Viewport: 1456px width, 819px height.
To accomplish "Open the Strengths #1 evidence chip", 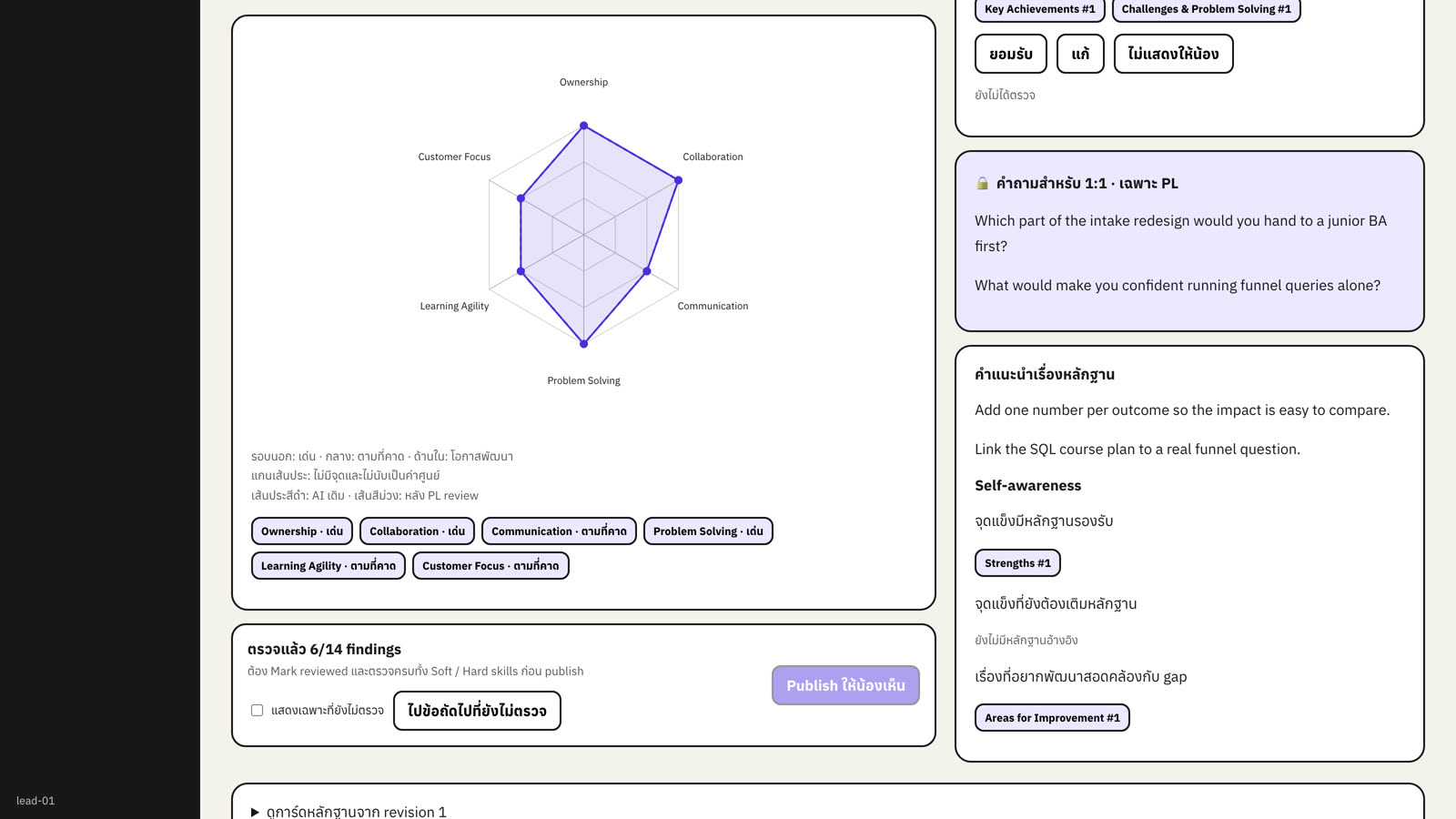I will 1017,563.
